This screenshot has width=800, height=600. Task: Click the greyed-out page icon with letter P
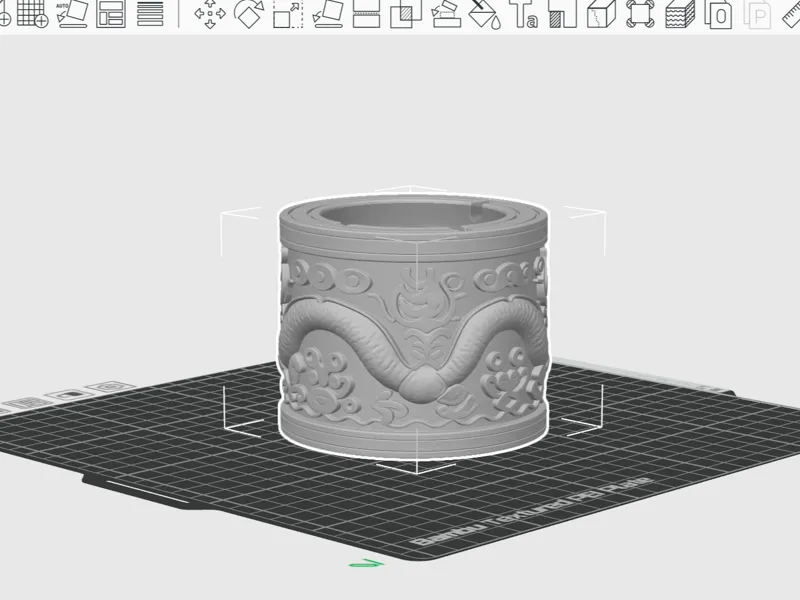pyautogui.click(x=757, y=13)
